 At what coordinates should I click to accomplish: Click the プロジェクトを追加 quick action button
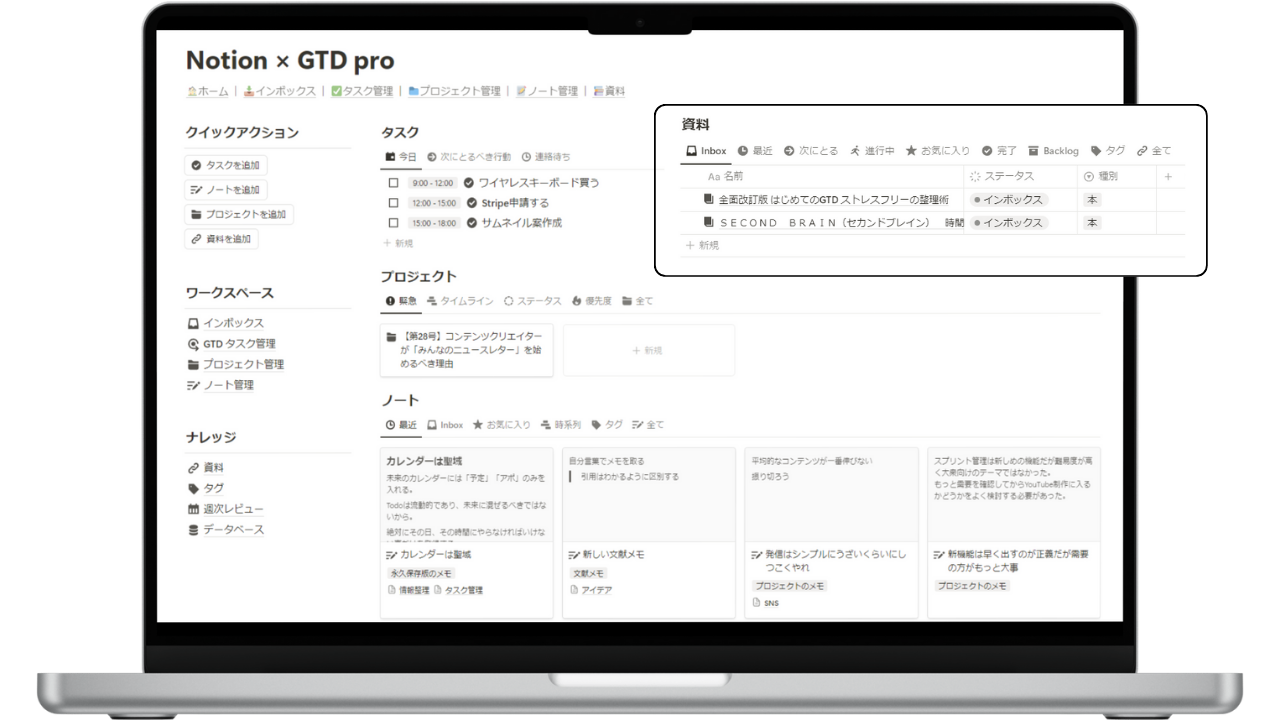pos(239,214)
